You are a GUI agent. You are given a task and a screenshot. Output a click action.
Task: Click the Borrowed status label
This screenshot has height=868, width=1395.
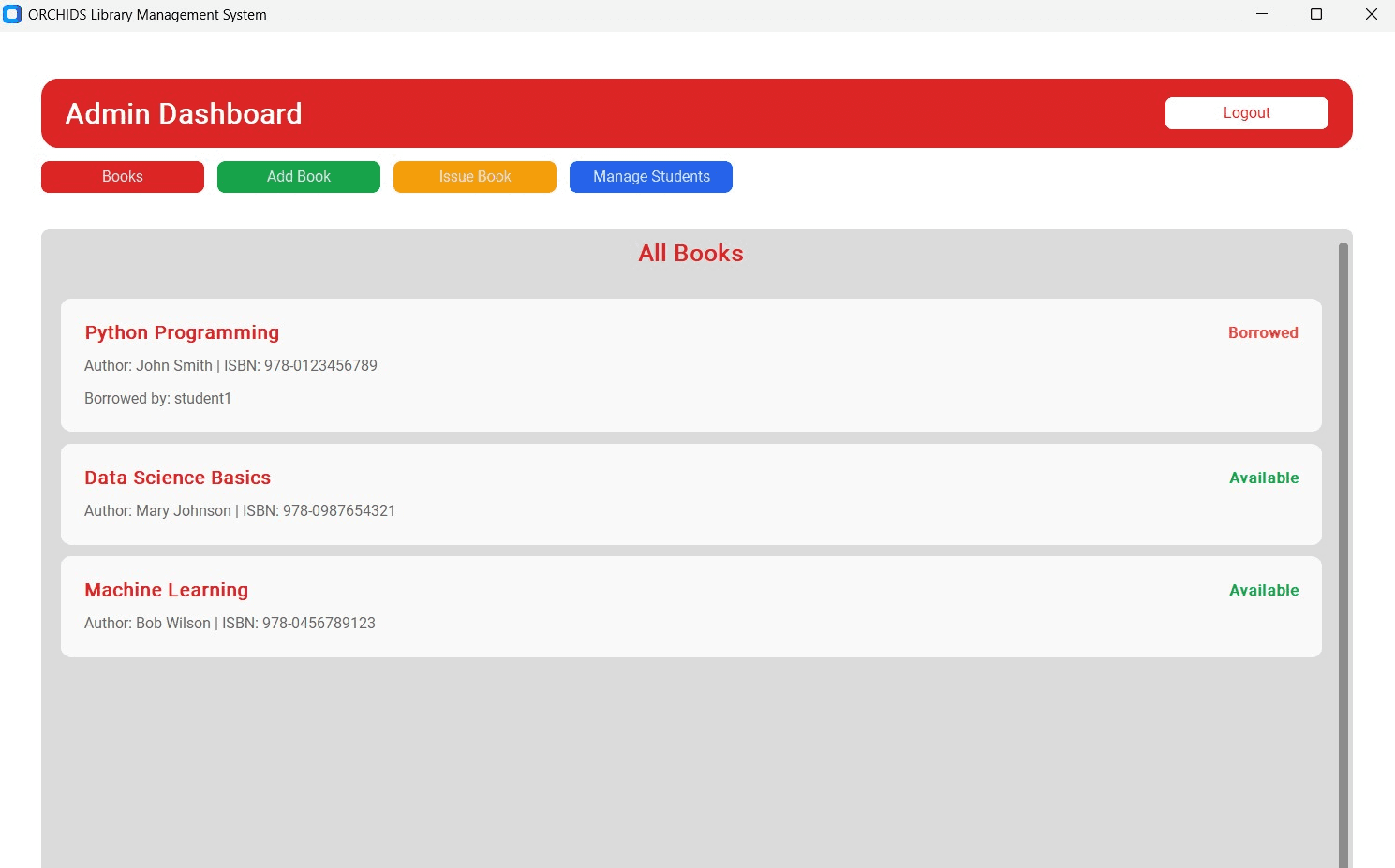[x=1263, y=332]
